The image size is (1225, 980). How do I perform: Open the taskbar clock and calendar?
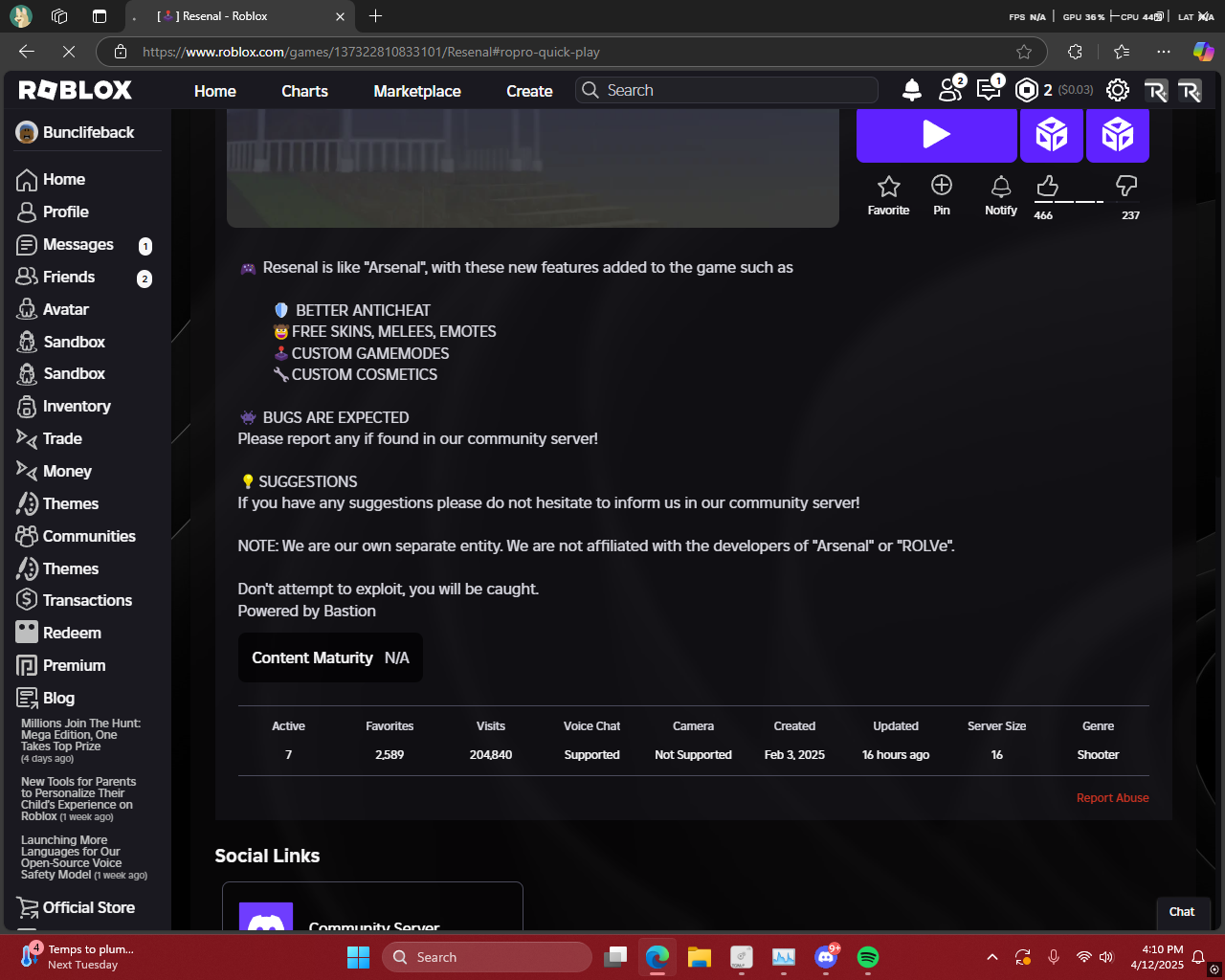coord(1157,957)
